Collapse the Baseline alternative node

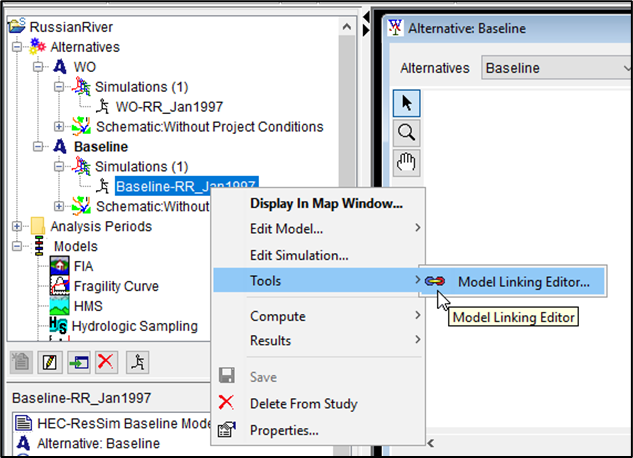coord(38,146)
